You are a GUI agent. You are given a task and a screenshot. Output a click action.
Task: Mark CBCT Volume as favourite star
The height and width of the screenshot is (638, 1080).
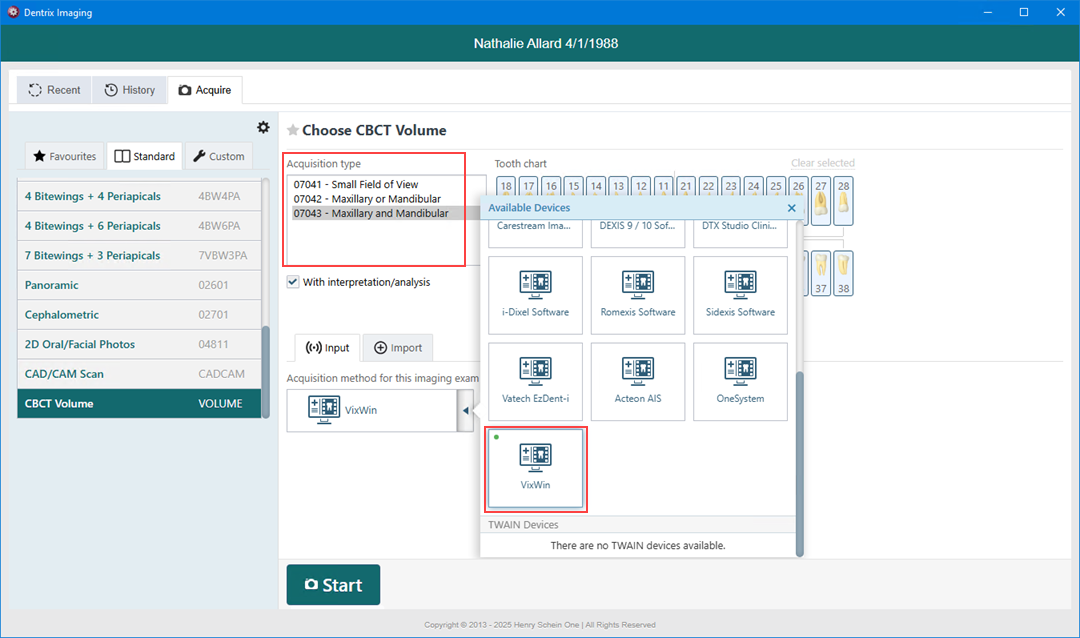[293, 130]
